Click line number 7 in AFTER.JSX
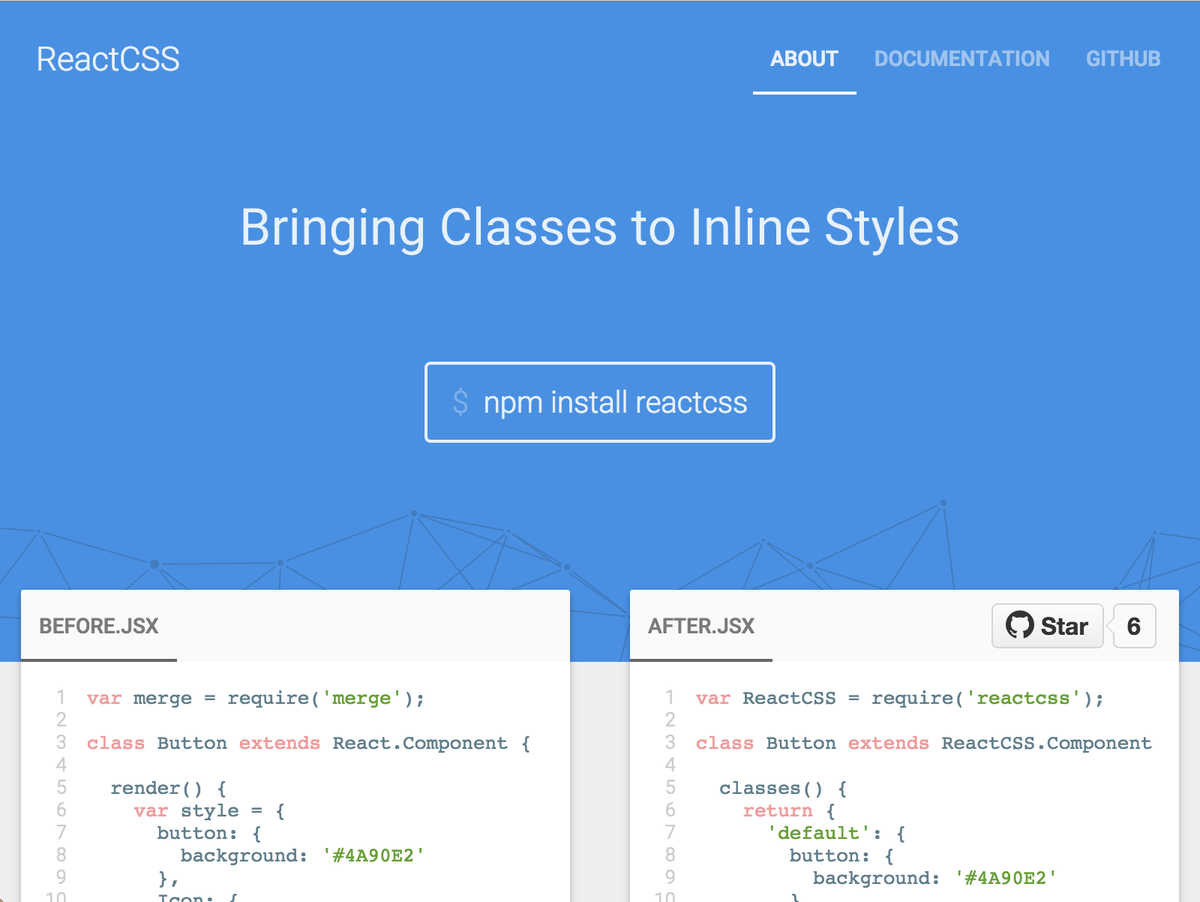Screen dimensions: 1200x902 (670, 833)
